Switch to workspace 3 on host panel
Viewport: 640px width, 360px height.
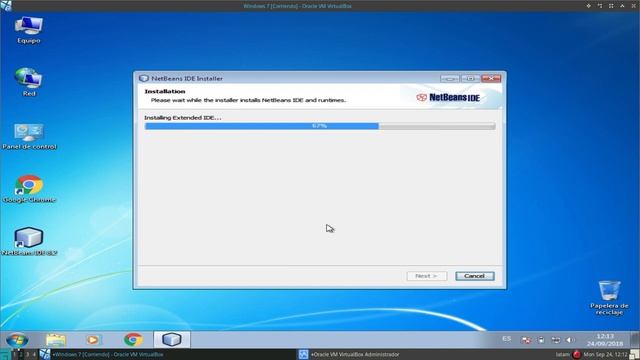point(27,354)
